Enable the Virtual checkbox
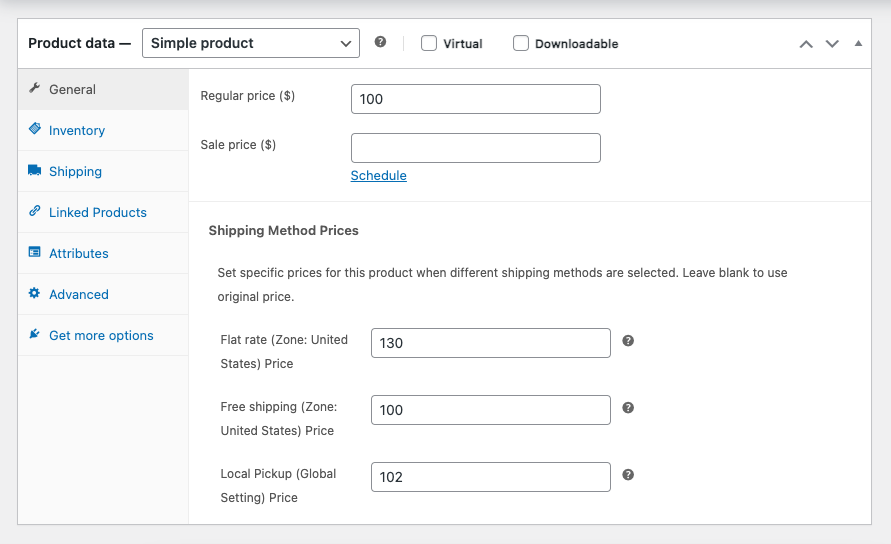 (x=429, y=43)
